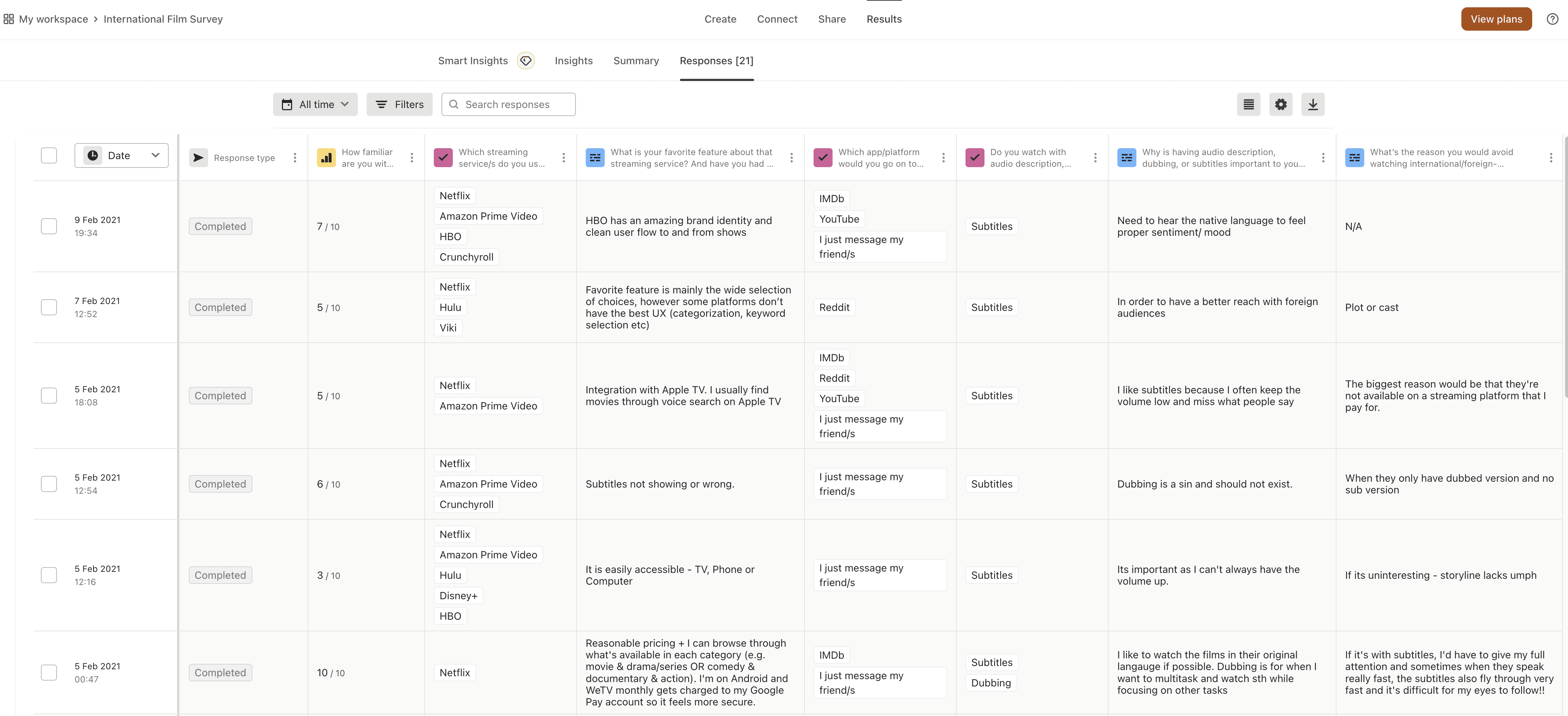Click the download responses icon
The height and width of the screenshot is (716, 1568).
(x=1312, y=105)
